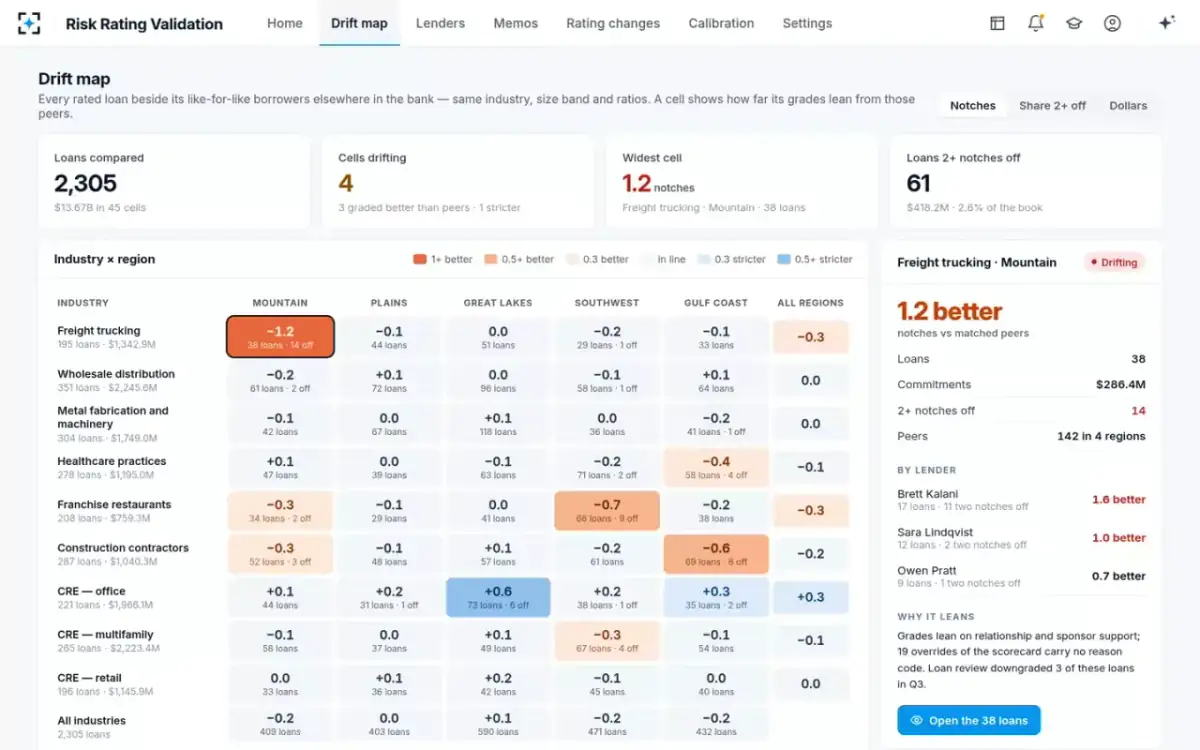Open the Lenders tab
1200x750 pixels.
(x=440, y=23)
